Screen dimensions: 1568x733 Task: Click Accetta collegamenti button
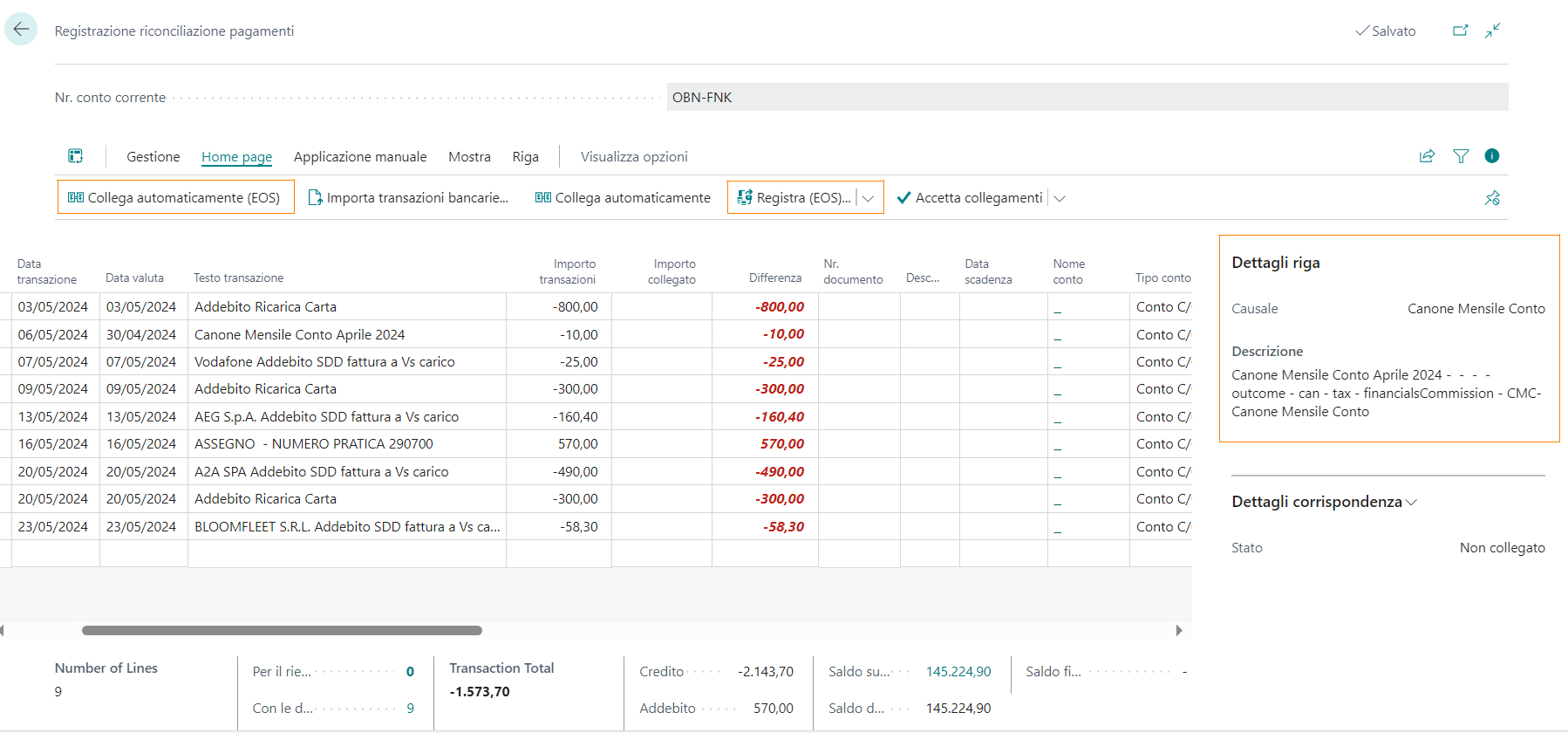click(x=970, y=198)
